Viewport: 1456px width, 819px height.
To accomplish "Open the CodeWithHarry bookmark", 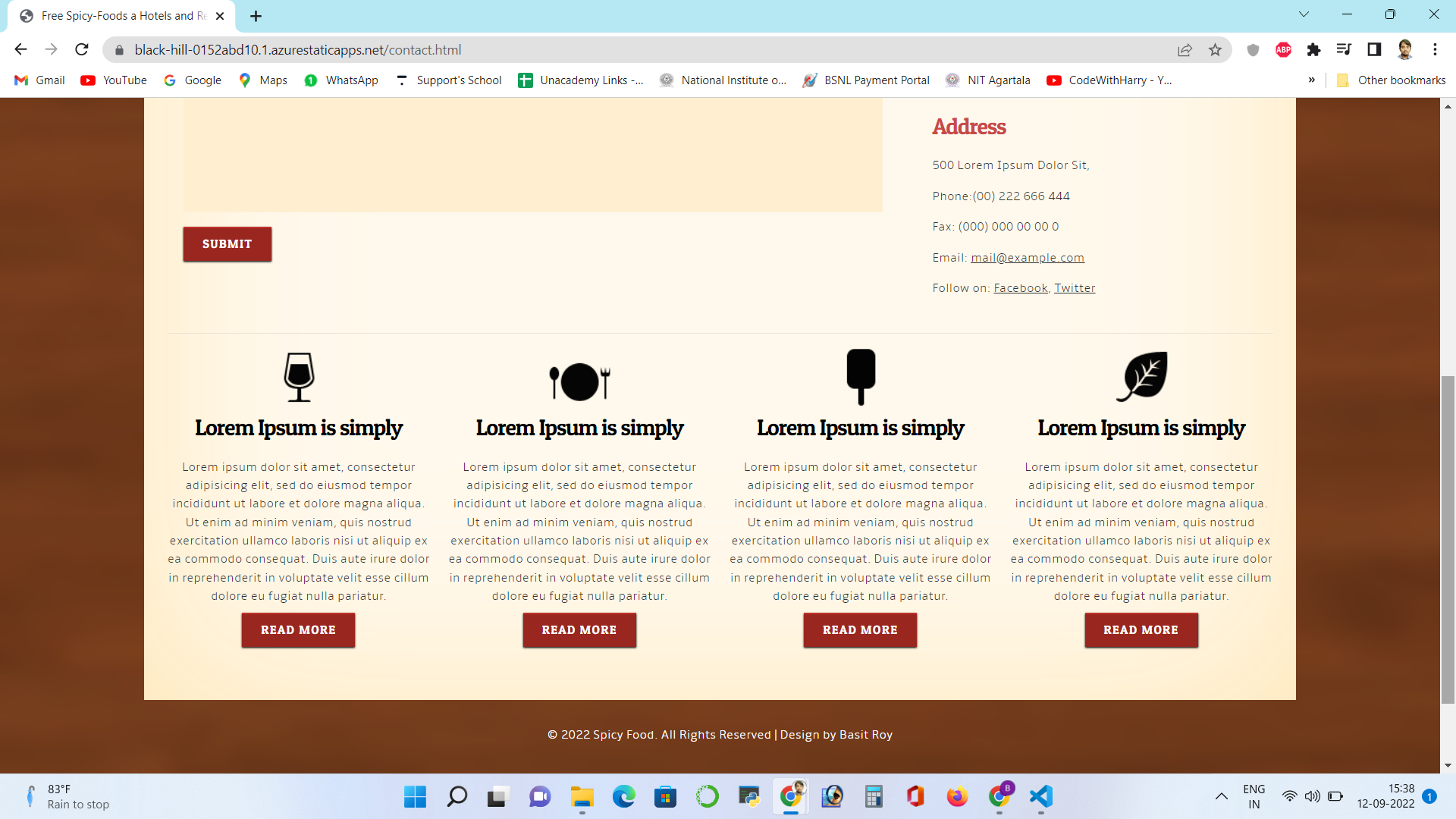I will (x=1109, y=80).
